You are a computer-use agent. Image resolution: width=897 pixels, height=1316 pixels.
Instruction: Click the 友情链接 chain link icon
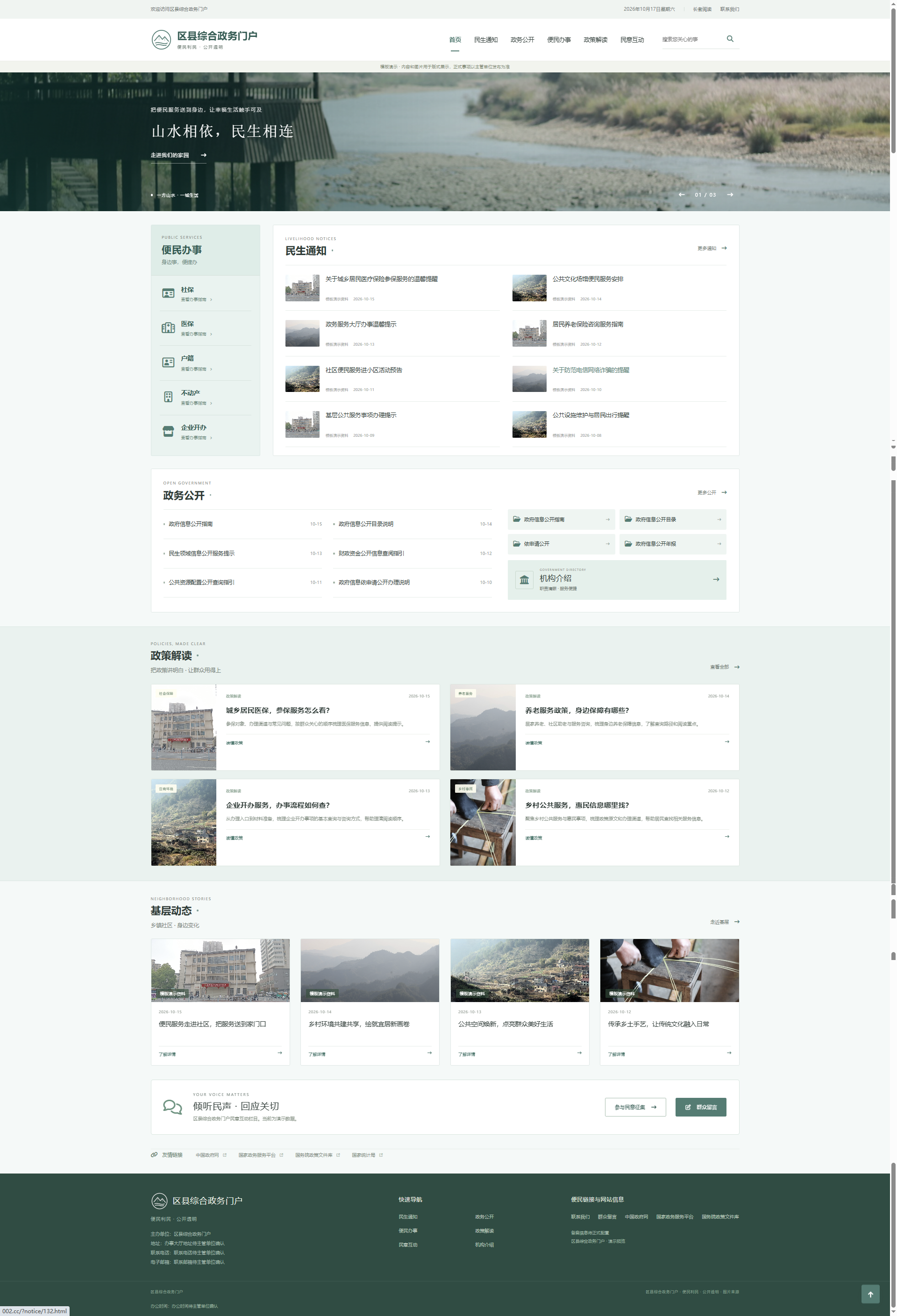[154, 1155]
